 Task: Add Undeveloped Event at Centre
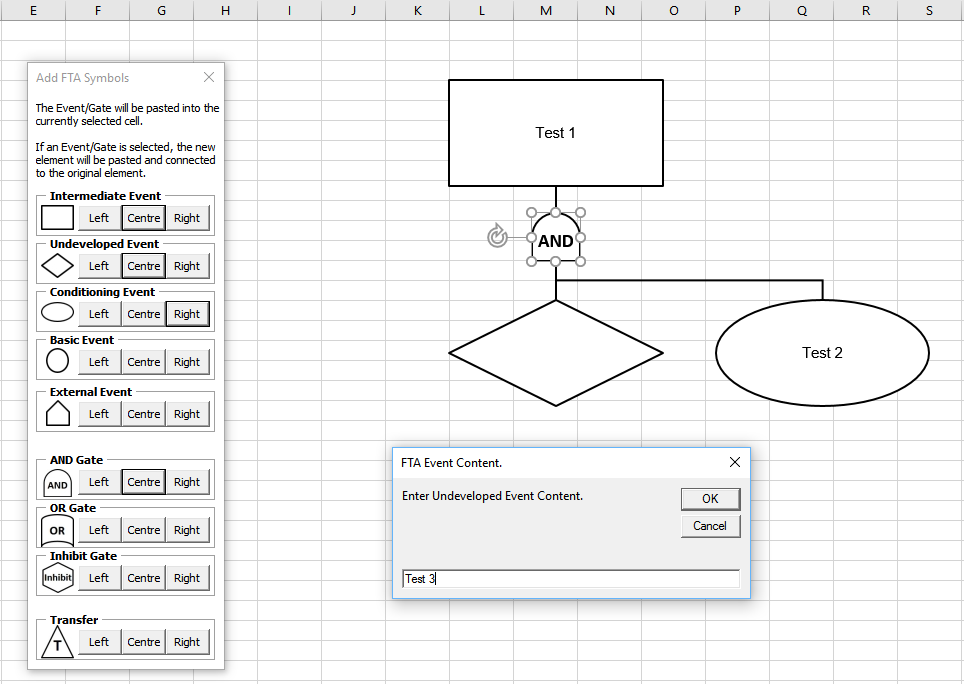click(x=144, y=266)
